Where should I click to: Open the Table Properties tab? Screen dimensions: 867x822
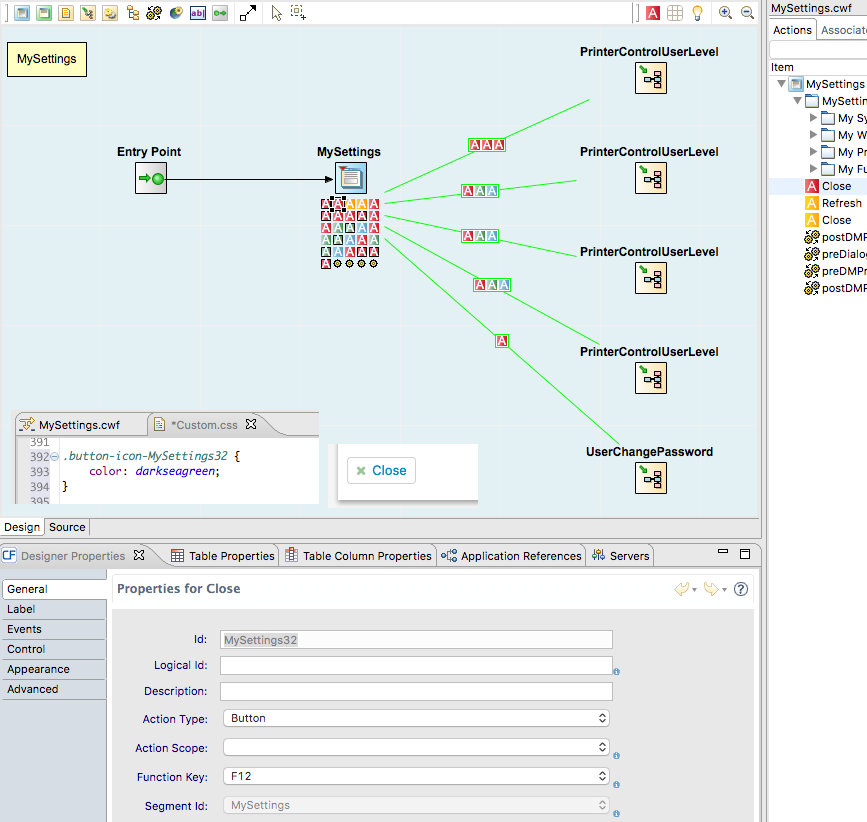tap(223, 556)
